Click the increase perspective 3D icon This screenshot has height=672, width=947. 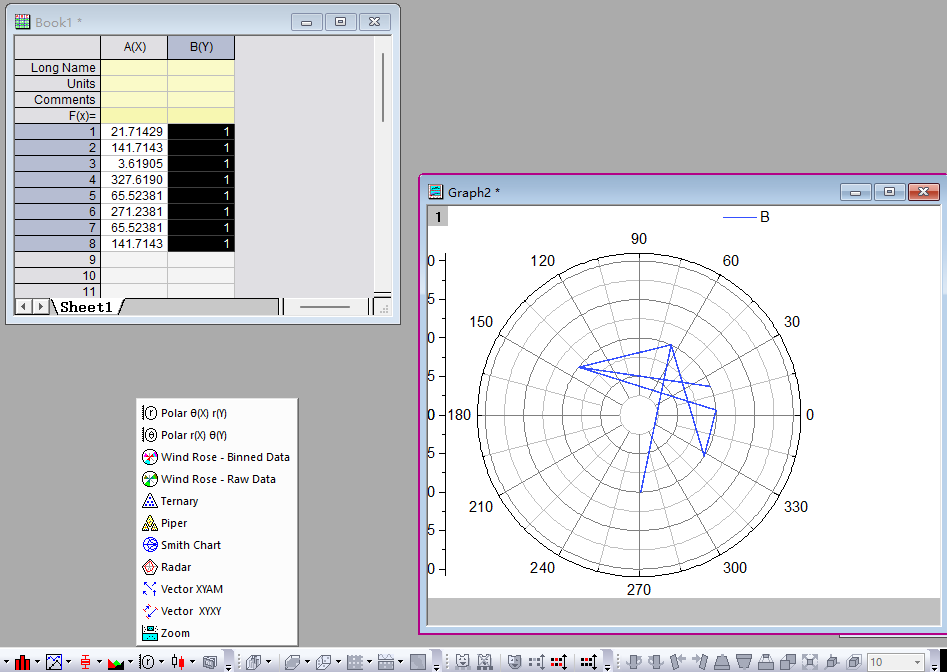[x=766, y=662]
